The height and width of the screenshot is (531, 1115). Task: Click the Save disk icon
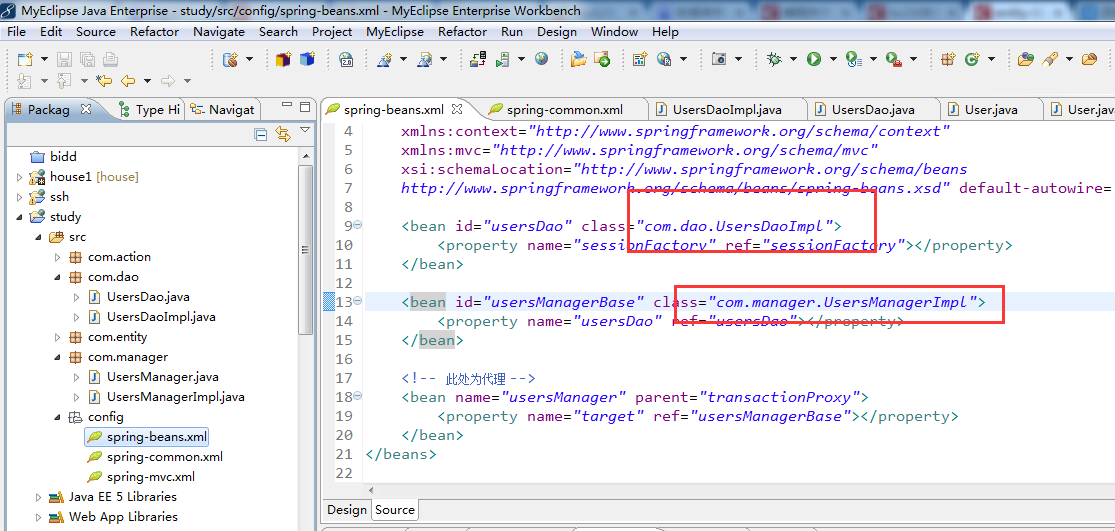(65, 60)
